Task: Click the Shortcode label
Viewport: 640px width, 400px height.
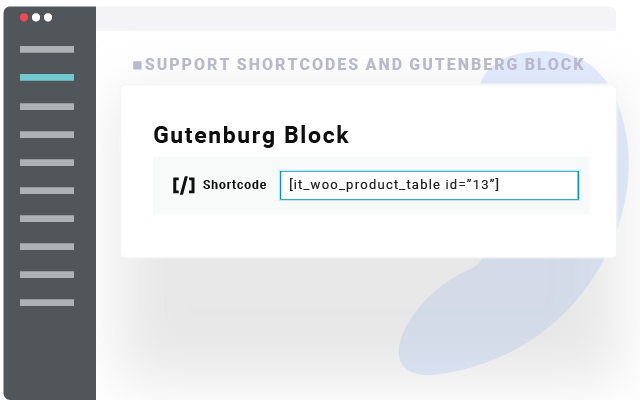Action: pyautogui.click(x=234, y=185)
